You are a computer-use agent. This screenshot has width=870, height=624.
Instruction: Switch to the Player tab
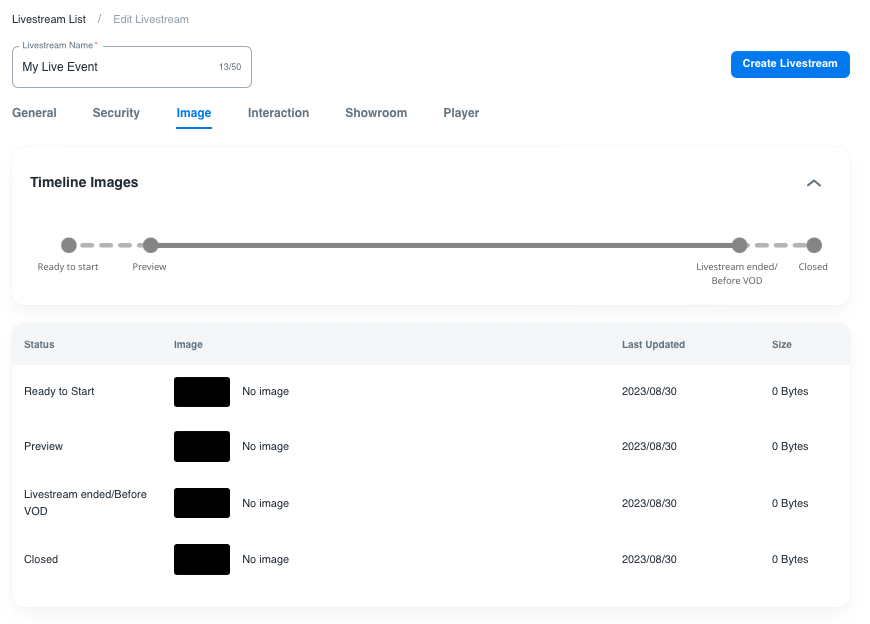(461, 113)
